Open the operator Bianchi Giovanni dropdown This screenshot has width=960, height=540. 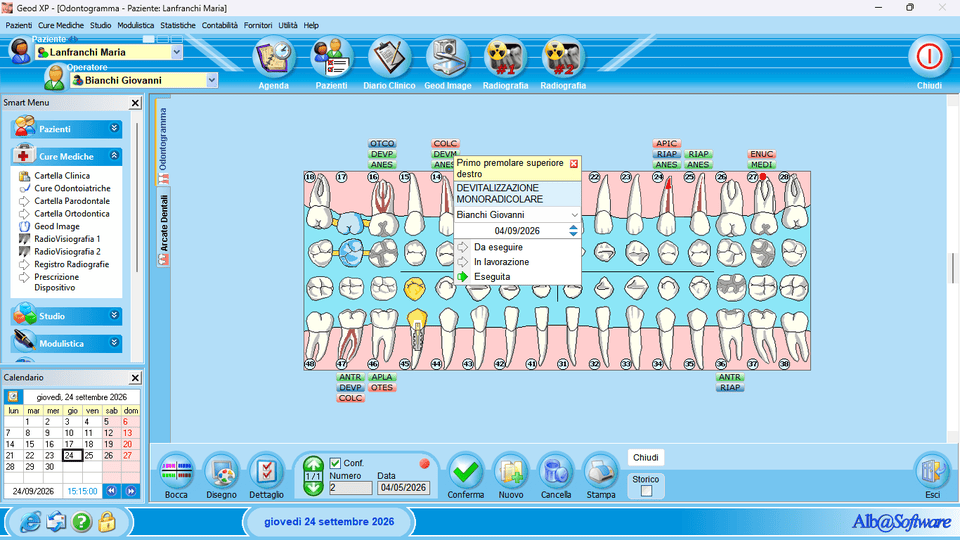click(x=212, y=80)
